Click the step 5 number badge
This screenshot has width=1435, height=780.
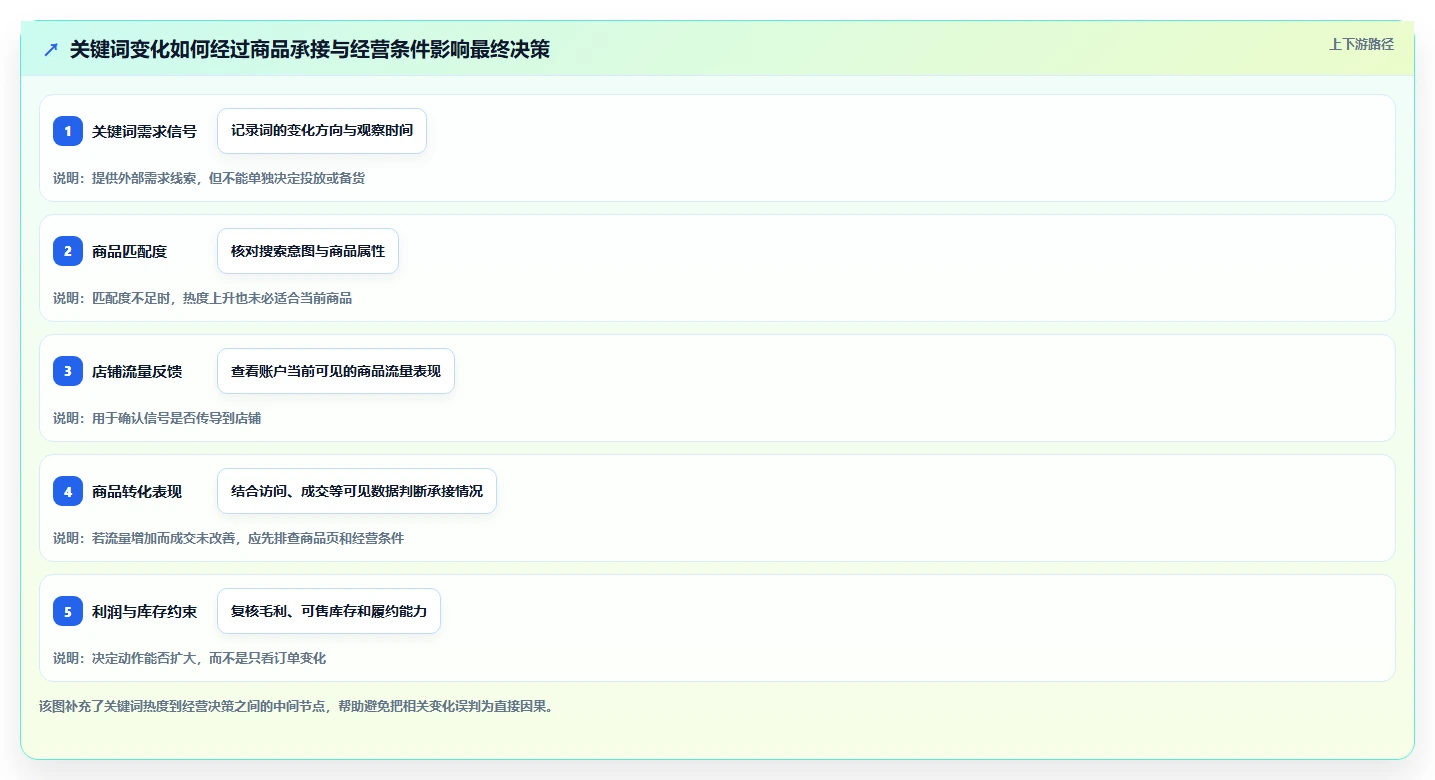68,611
